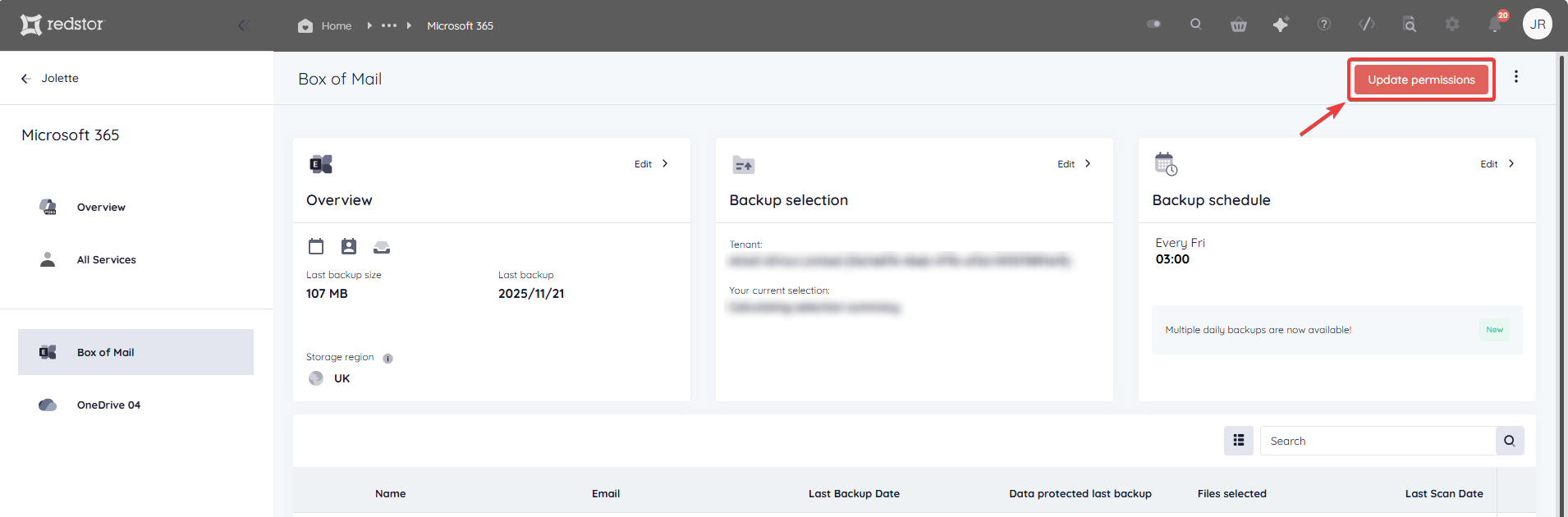Open the settings gear icon
The image size is (1568, 517).
pyautogui.click(x=1452, y=25)
